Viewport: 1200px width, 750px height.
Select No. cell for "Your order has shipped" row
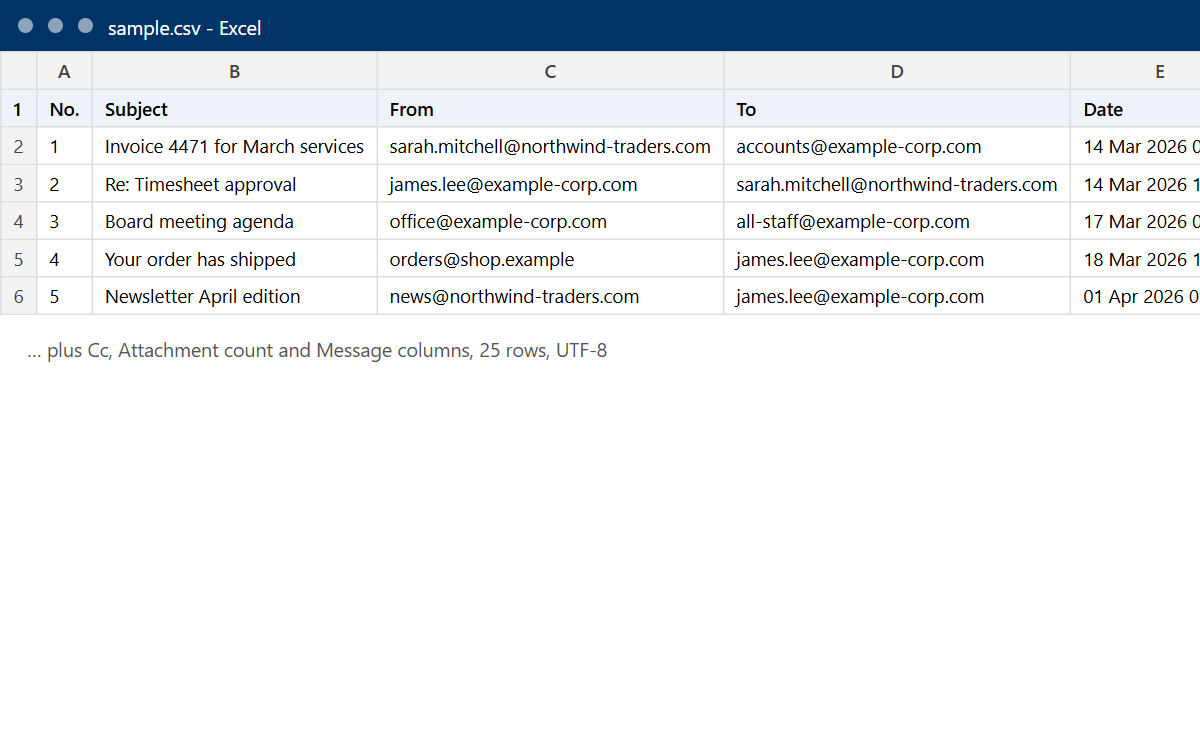click(x=65, y=259)
